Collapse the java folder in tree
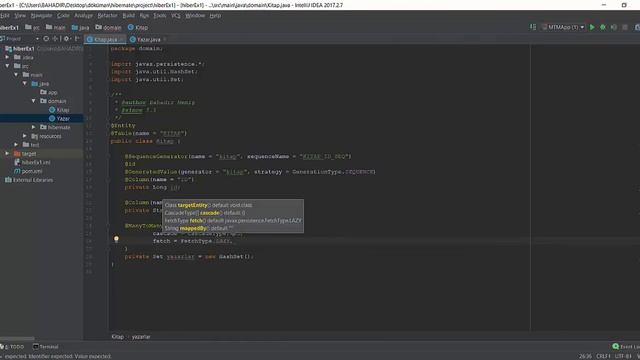The height and width of the screenshot is (360, 640). click(x=25, y=83)
